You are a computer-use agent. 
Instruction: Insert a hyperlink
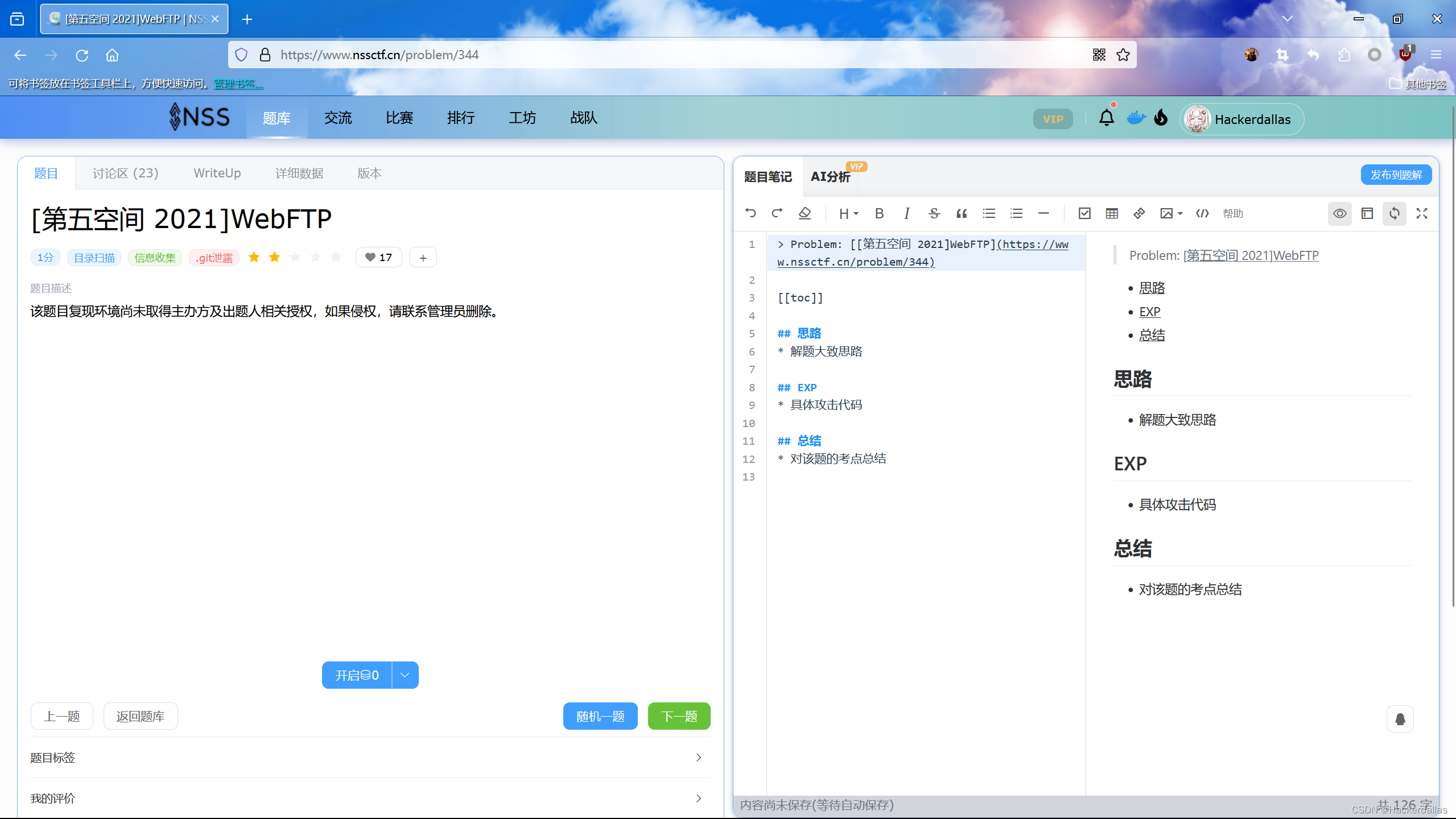[1139, 213]
